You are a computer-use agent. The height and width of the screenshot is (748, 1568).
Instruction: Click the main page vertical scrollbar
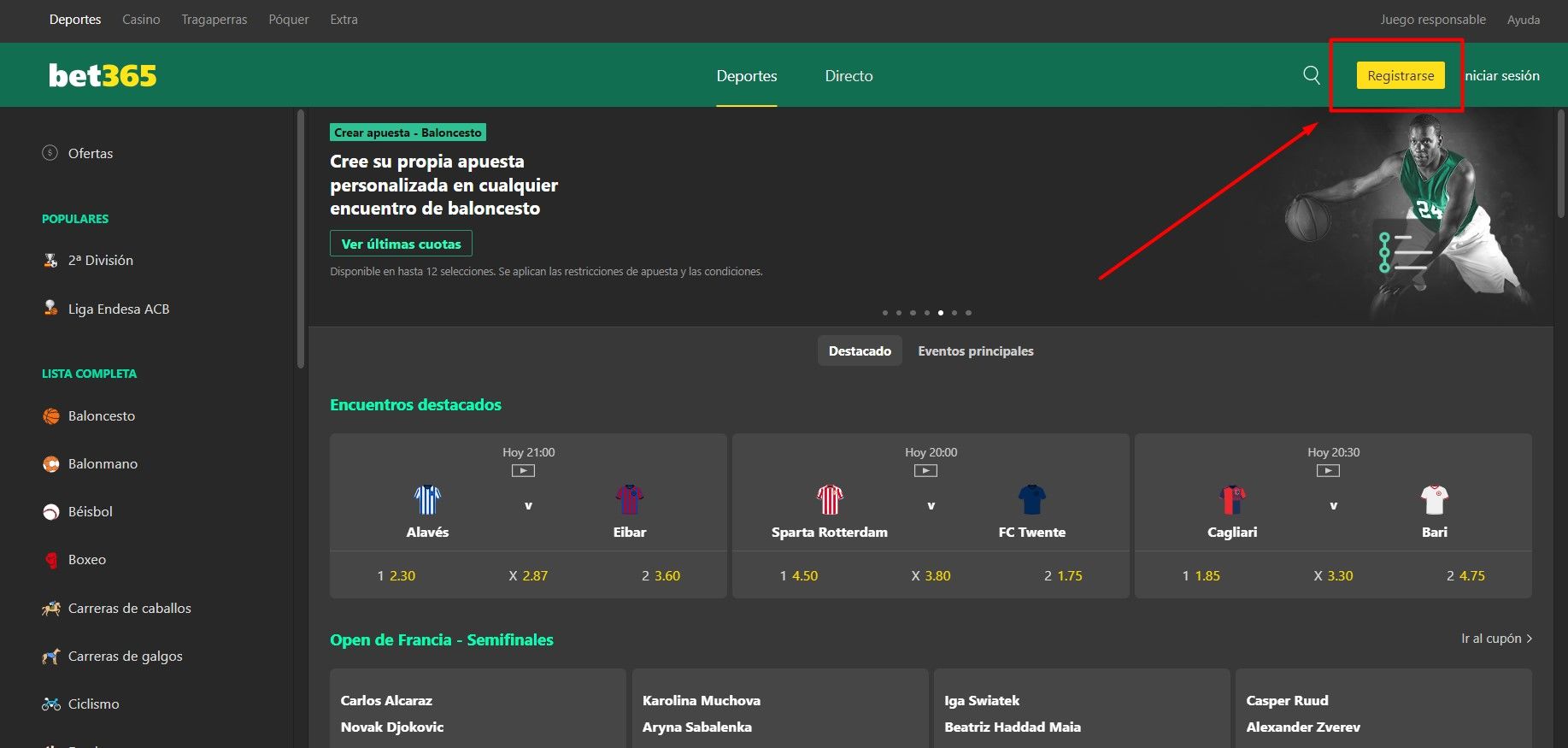coord(1562,163)
